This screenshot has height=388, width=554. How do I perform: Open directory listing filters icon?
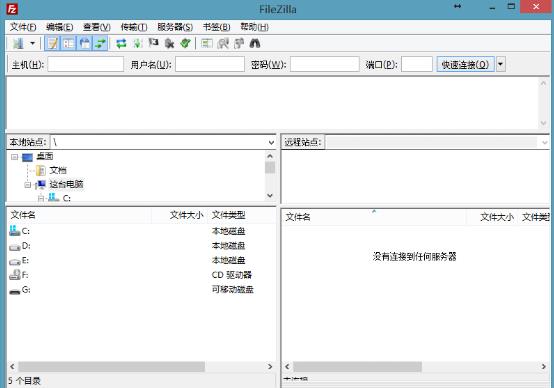(207, 43)
